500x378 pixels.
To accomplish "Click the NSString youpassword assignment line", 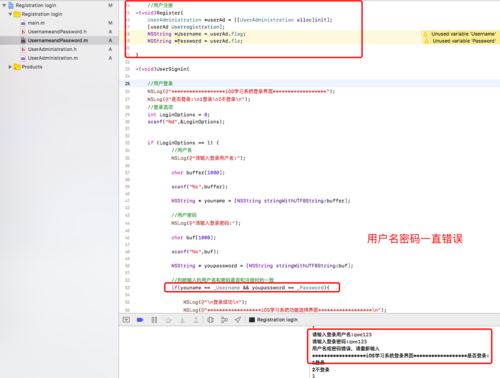I will (262, 266).
